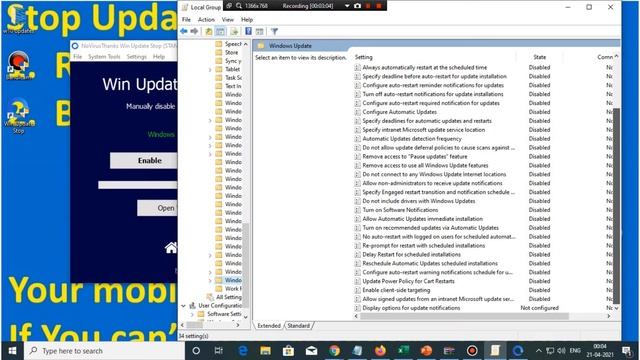Viewport: 640px width, 360px height.
Task: Open the blue Help toolbar icon
Action: [248, 31]
